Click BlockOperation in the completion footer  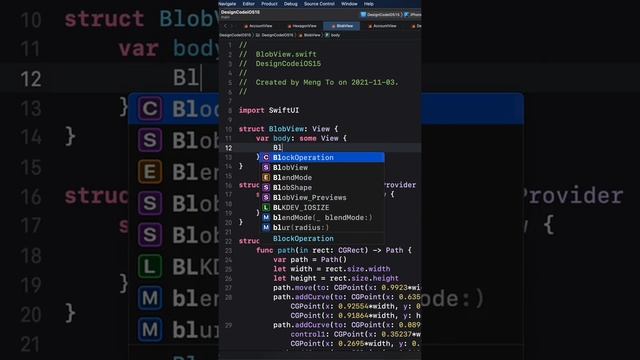(x=303, y=239)
